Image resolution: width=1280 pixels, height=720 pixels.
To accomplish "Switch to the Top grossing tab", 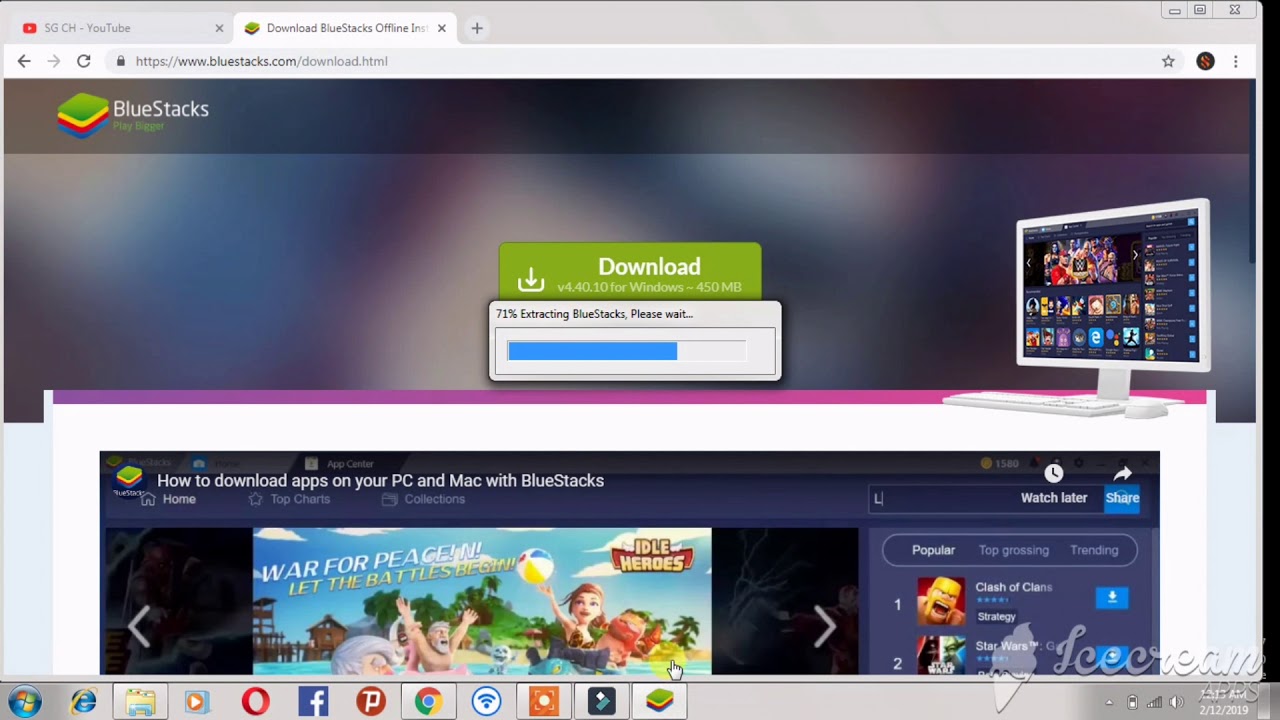I will (1013, 550).
